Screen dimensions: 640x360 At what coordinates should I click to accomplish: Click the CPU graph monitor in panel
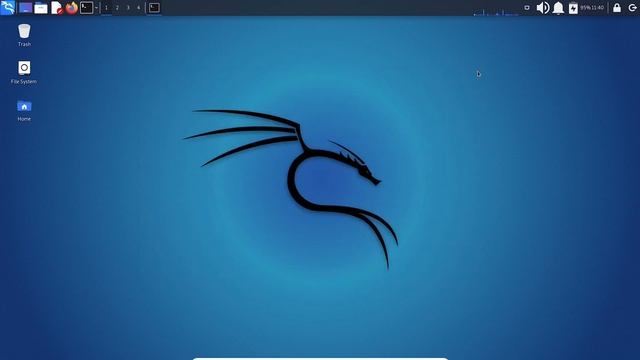coord(496,8)
